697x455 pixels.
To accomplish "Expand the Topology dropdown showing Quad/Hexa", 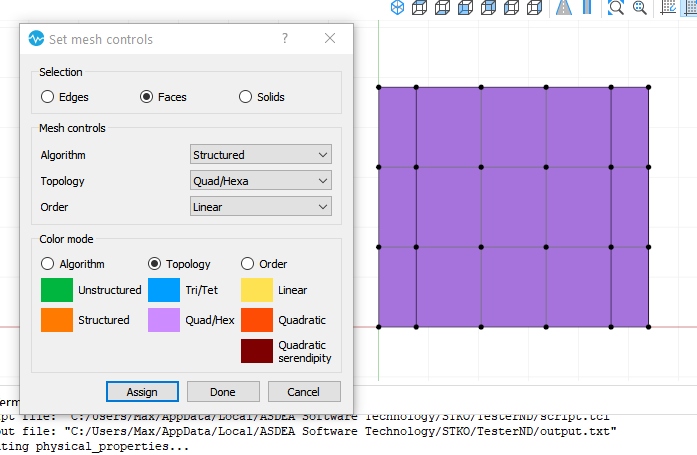I will [x=260, y=181].
